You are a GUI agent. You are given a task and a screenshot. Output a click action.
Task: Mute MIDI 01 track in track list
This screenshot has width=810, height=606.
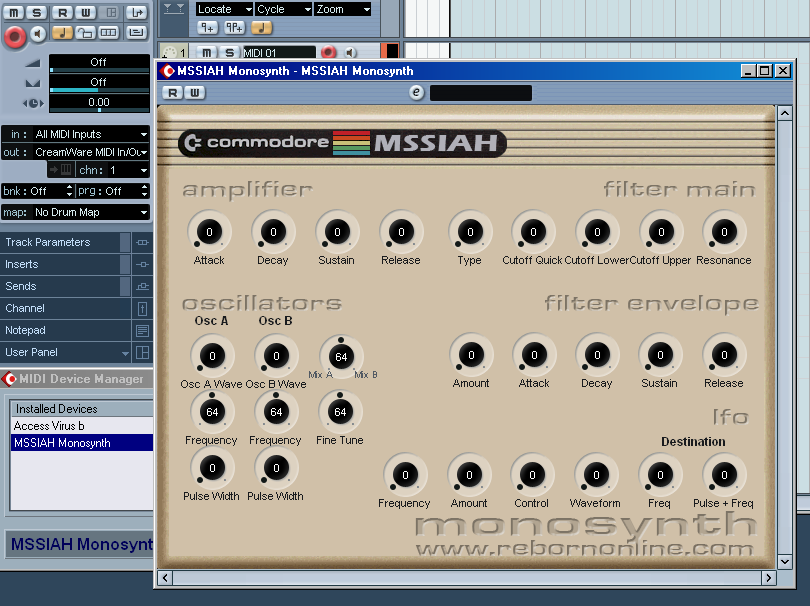(207, 52)
